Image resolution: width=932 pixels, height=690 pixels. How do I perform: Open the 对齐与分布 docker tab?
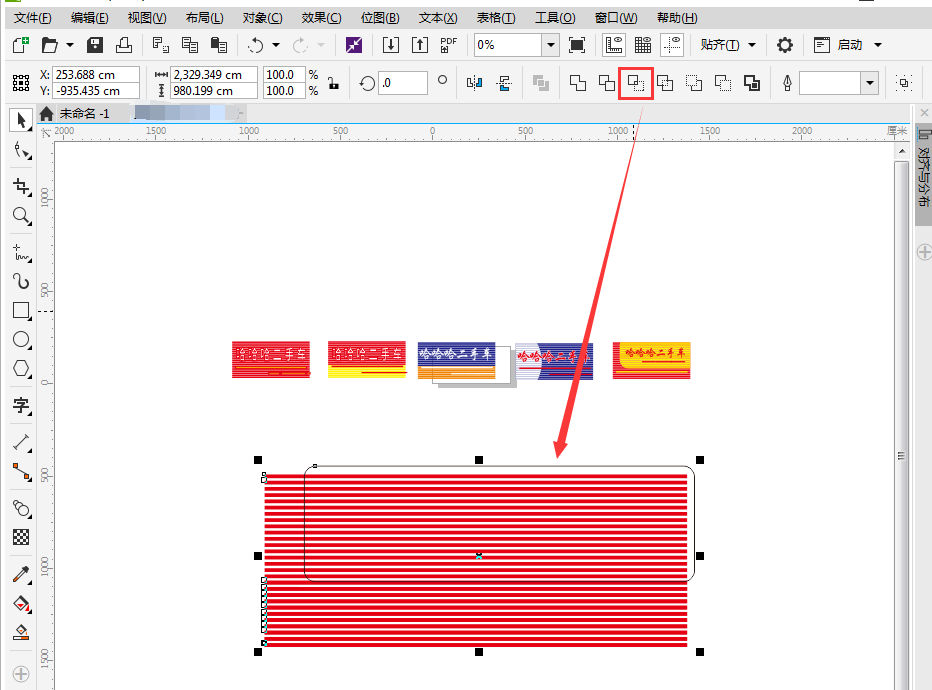click(x=923, y=175)
